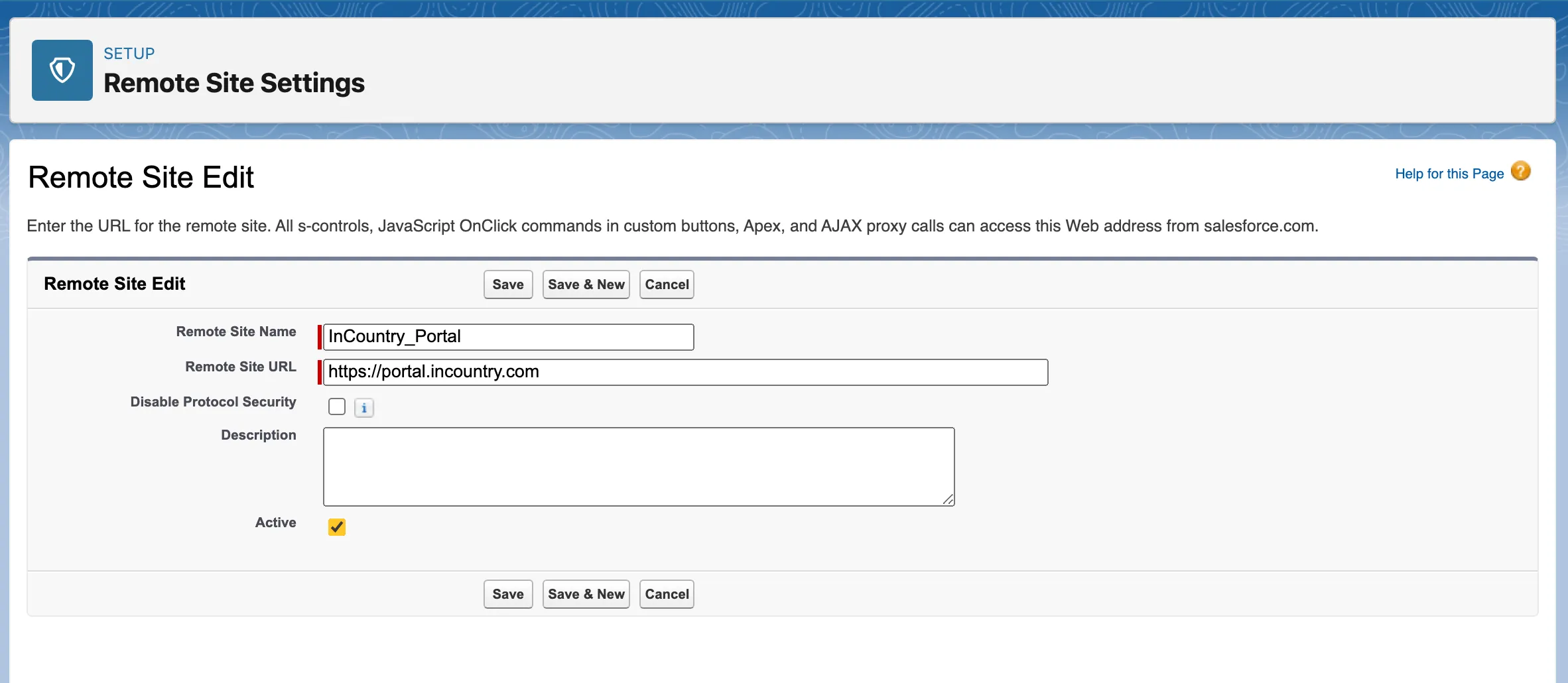Click the Active field label
1568x683 pixels.
pyautogui.click(x=275, y=523)
